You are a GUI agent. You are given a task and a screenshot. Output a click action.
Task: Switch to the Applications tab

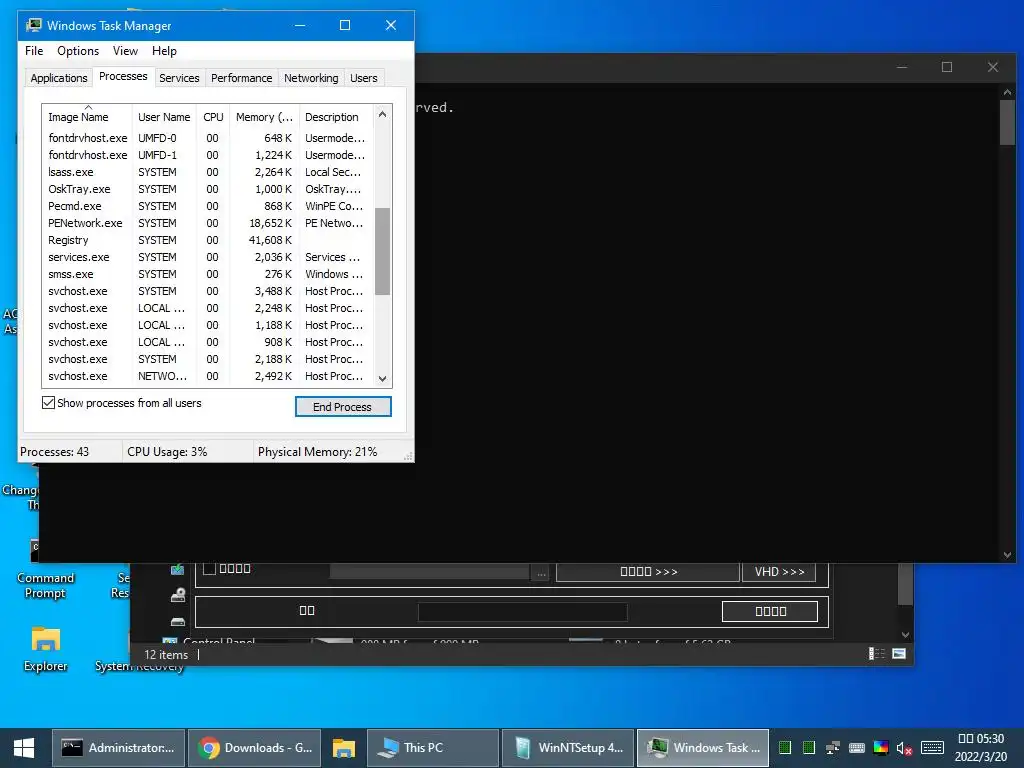pos(59,78)
